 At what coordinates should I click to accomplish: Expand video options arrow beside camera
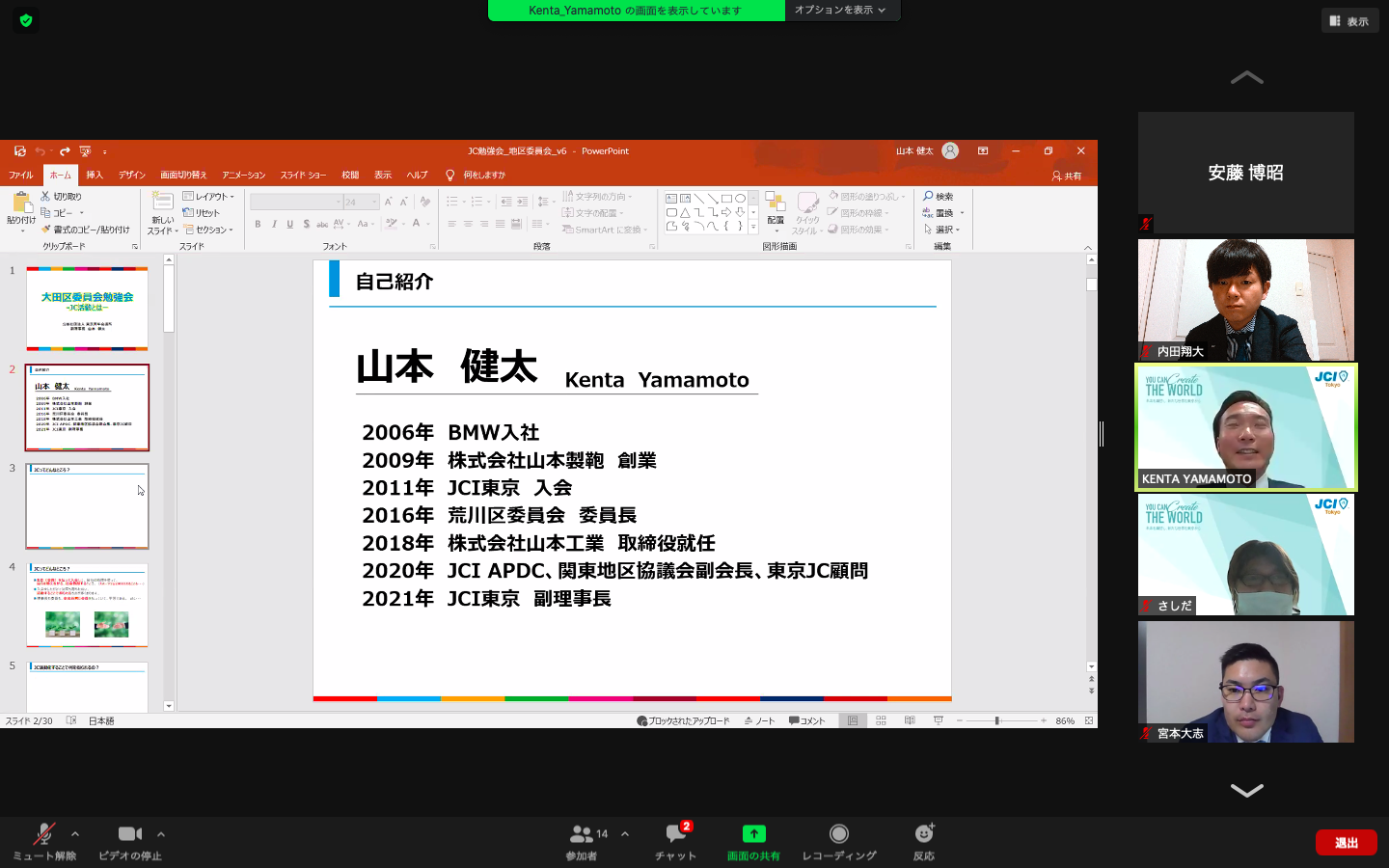coord(161,834)
